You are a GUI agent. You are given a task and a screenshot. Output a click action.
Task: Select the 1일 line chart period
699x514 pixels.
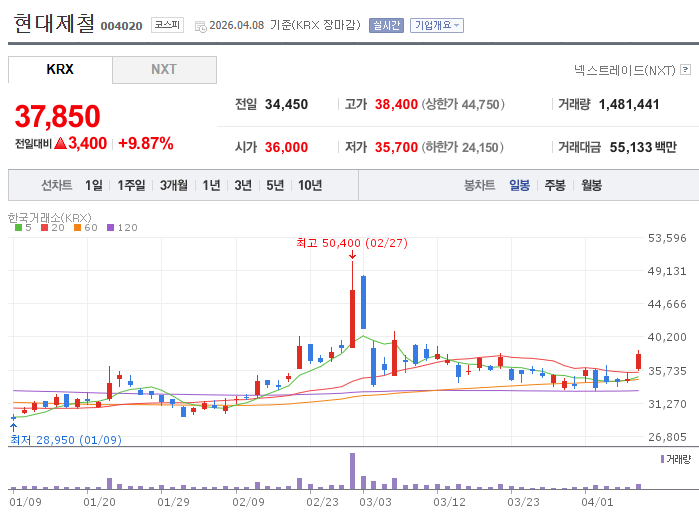pos(94,185)
